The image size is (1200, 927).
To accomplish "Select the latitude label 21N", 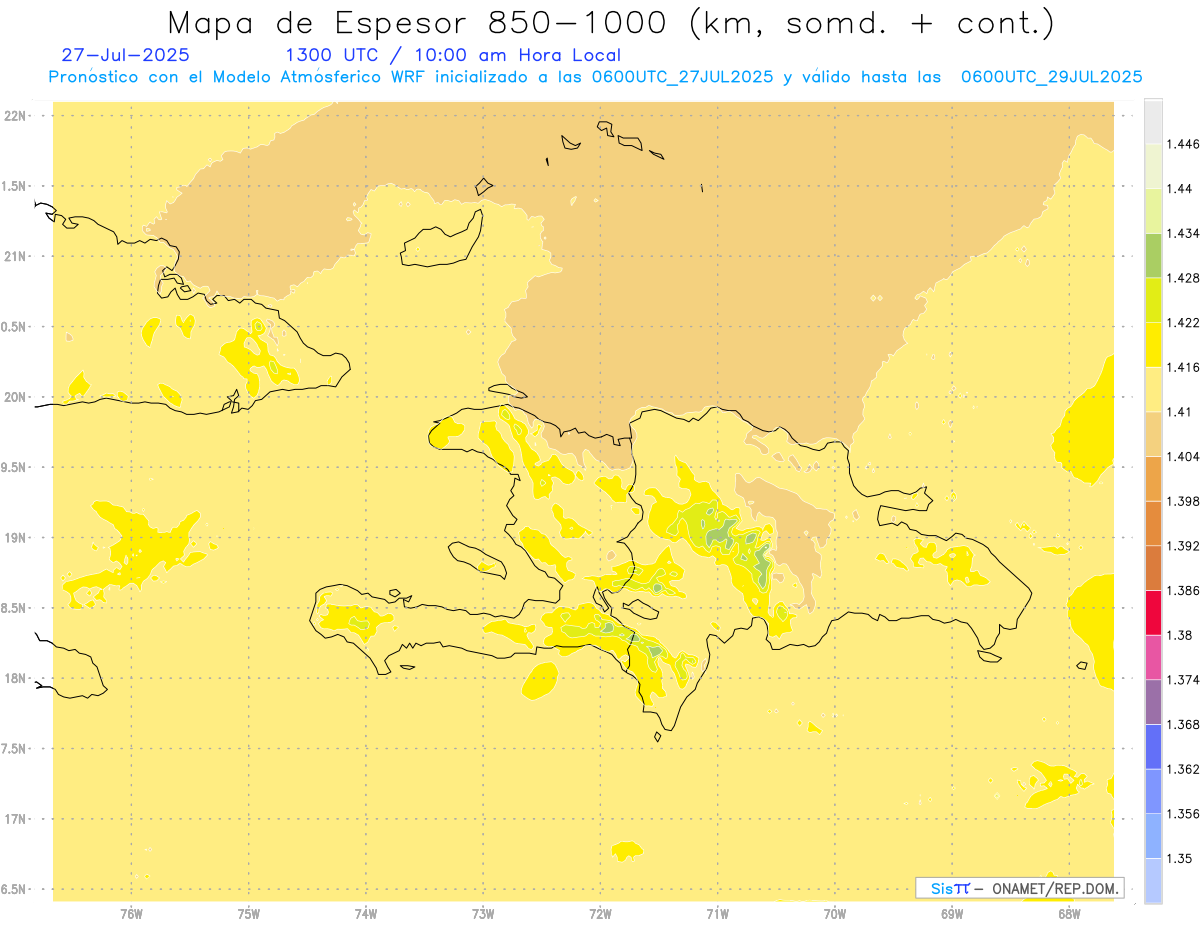I will tap(16, 256).
